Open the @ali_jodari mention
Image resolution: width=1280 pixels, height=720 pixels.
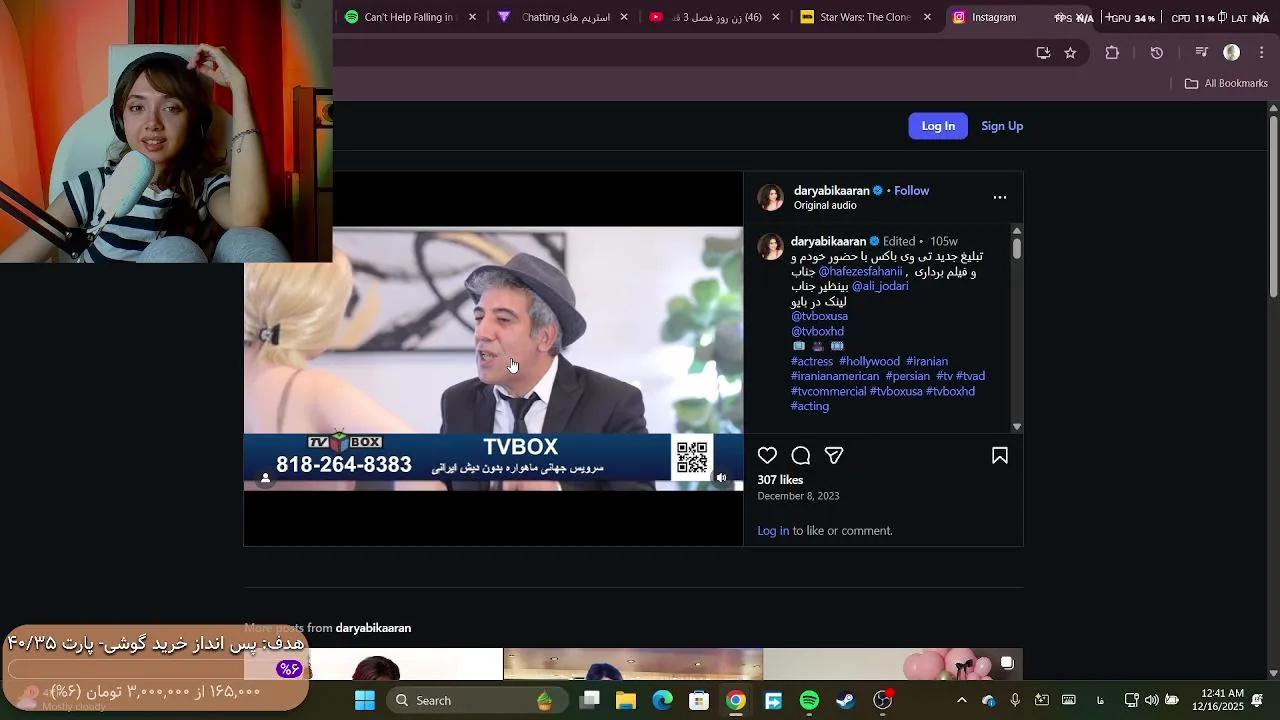tap(880, 286)
